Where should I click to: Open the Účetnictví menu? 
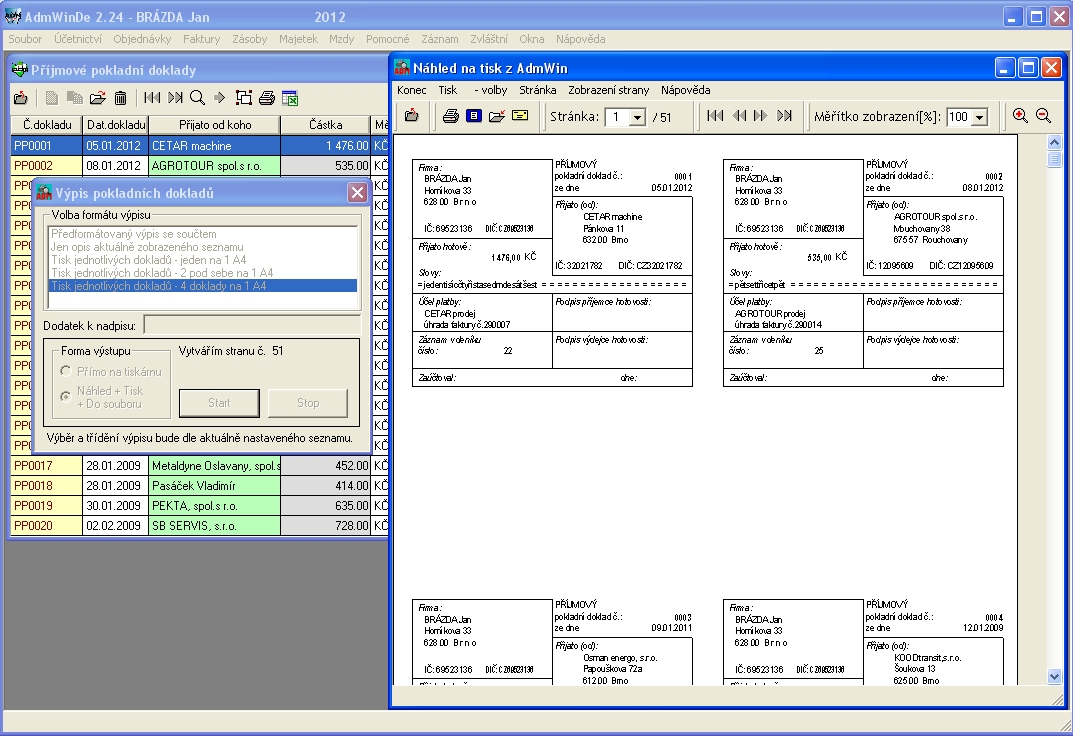click(x=78, y=39)
